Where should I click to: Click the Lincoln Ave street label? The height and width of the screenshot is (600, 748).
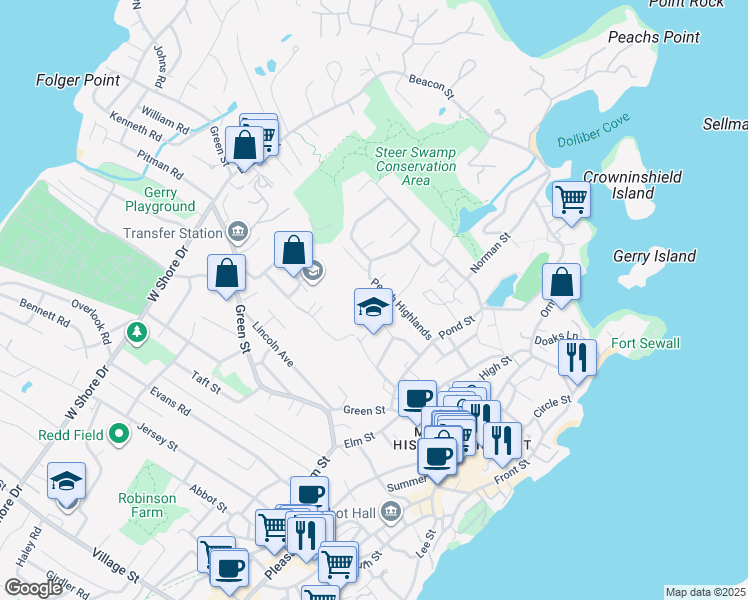point(272,344)
